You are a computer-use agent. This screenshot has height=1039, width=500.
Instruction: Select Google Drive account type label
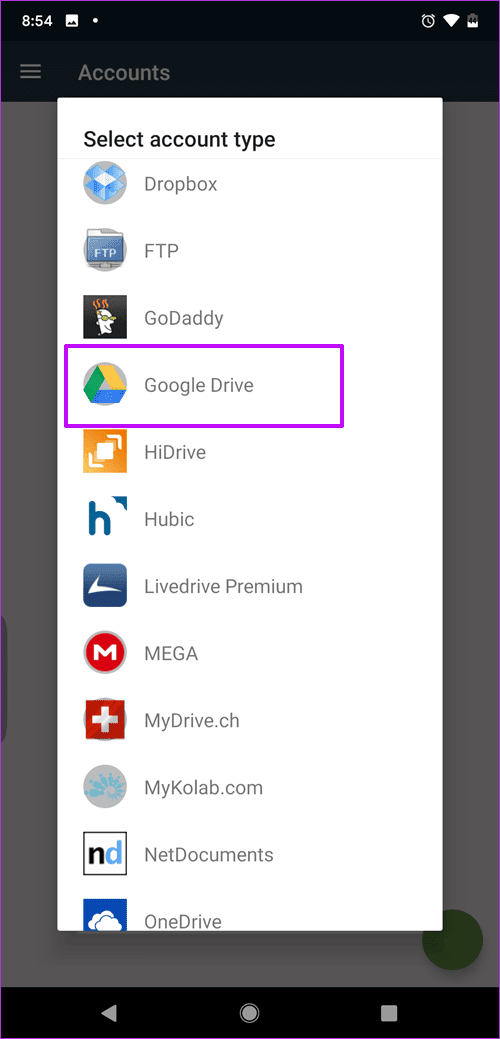pos(199,385)
